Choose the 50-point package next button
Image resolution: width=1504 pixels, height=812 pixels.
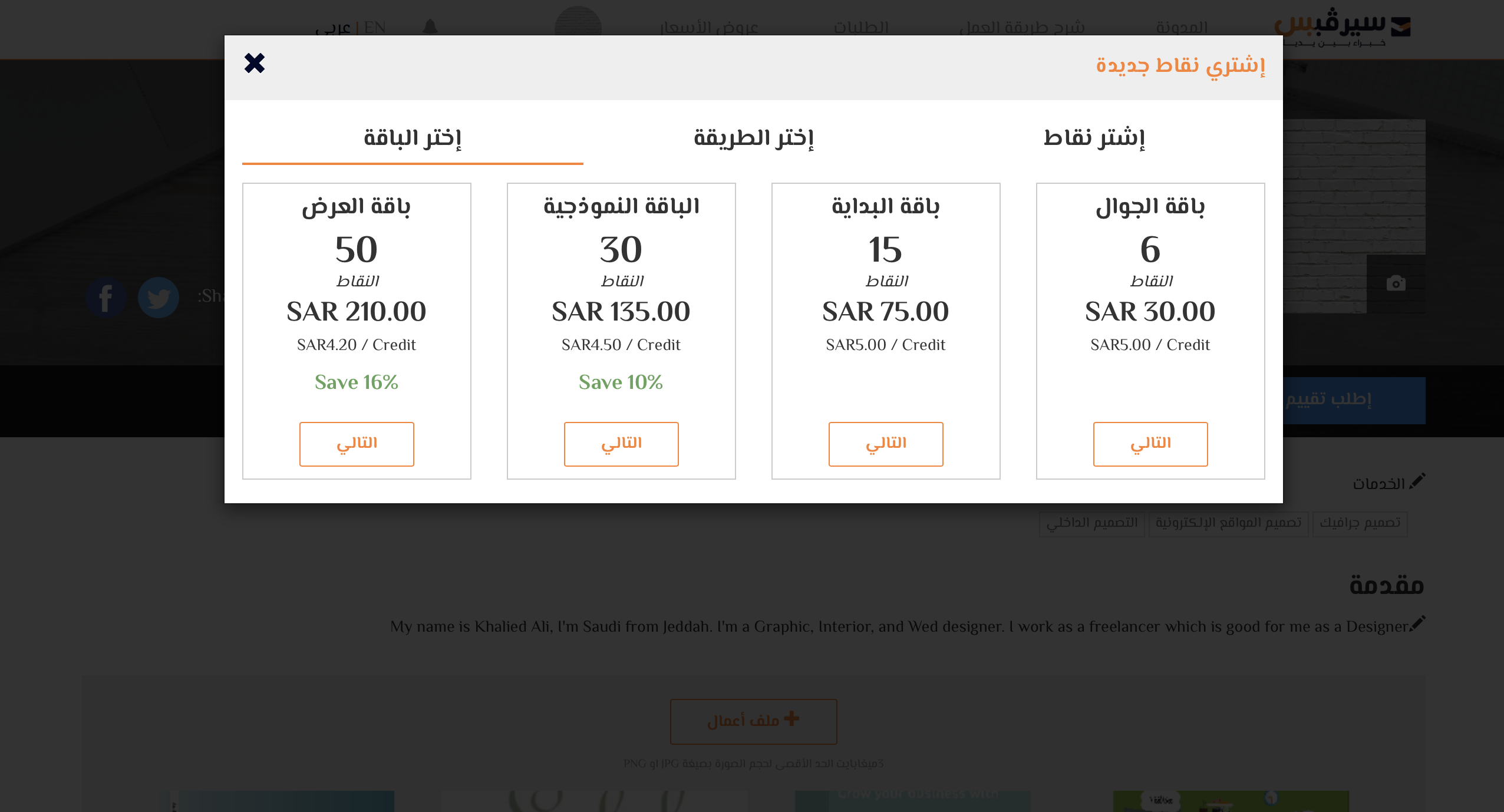pos(357,444)
